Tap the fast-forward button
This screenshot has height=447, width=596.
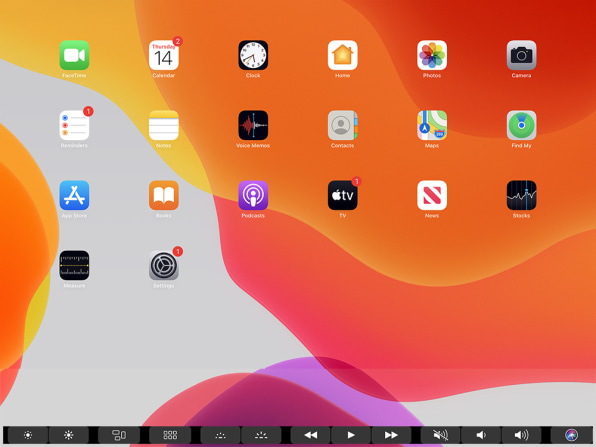pyautogui.click(x=391, y=435)
